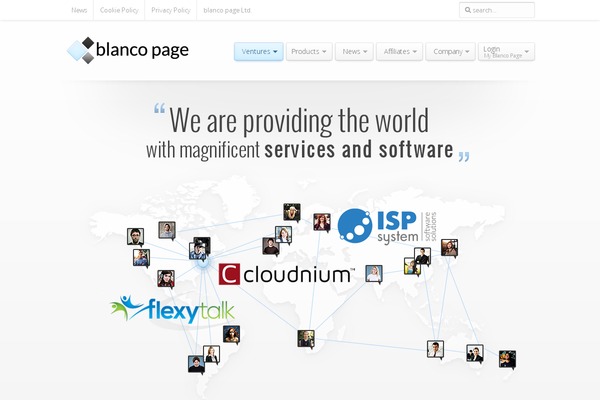600x400 pixels.
Task: Click the cloudnium logo
Action: [286, 274]
